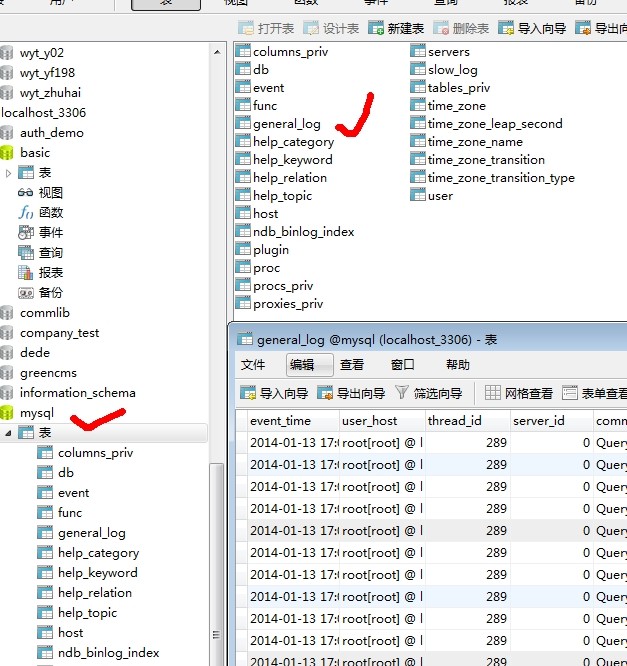
Task: Expand the 表 node under basic database
Action: (10, 173)
